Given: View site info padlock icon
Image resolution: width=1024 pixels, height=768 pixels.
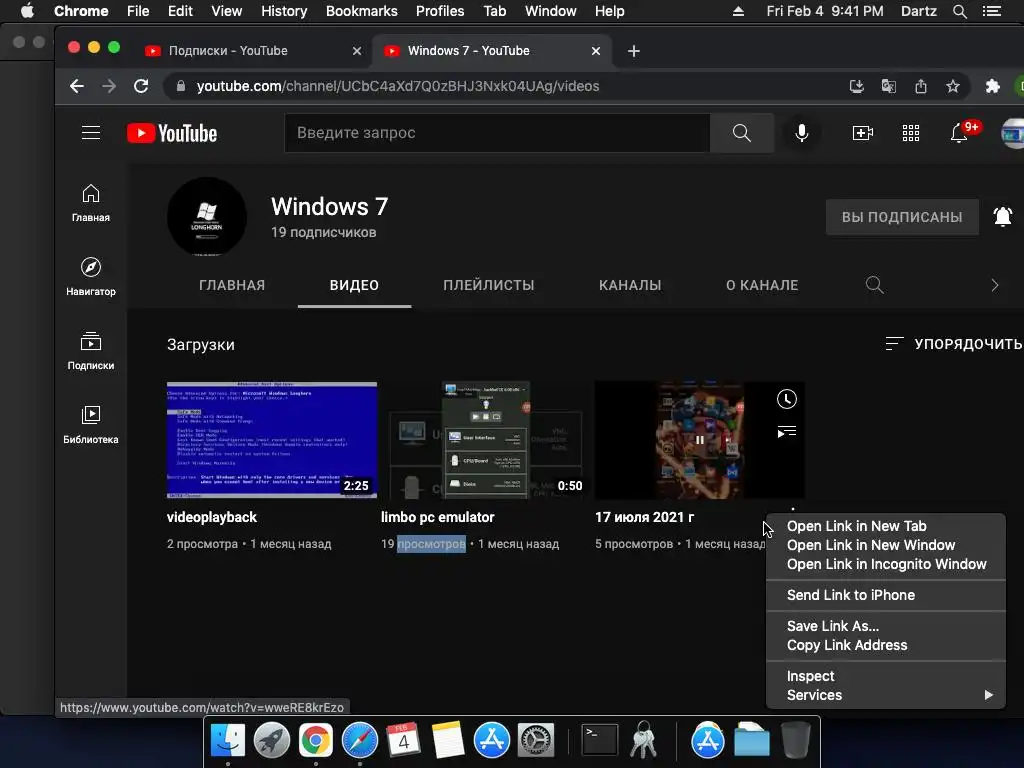Looking at the screenshot, I should pos(181,86).
